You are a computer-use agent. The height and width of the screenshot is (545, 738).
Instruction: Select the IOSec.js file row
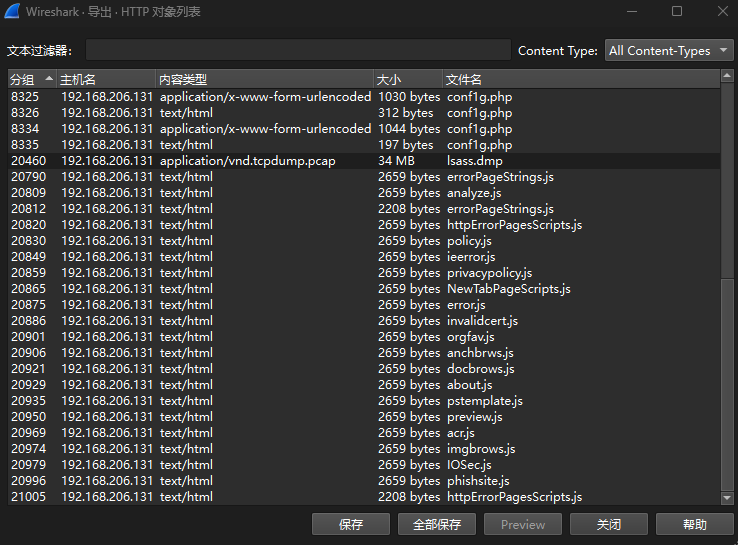click(364, 465)
